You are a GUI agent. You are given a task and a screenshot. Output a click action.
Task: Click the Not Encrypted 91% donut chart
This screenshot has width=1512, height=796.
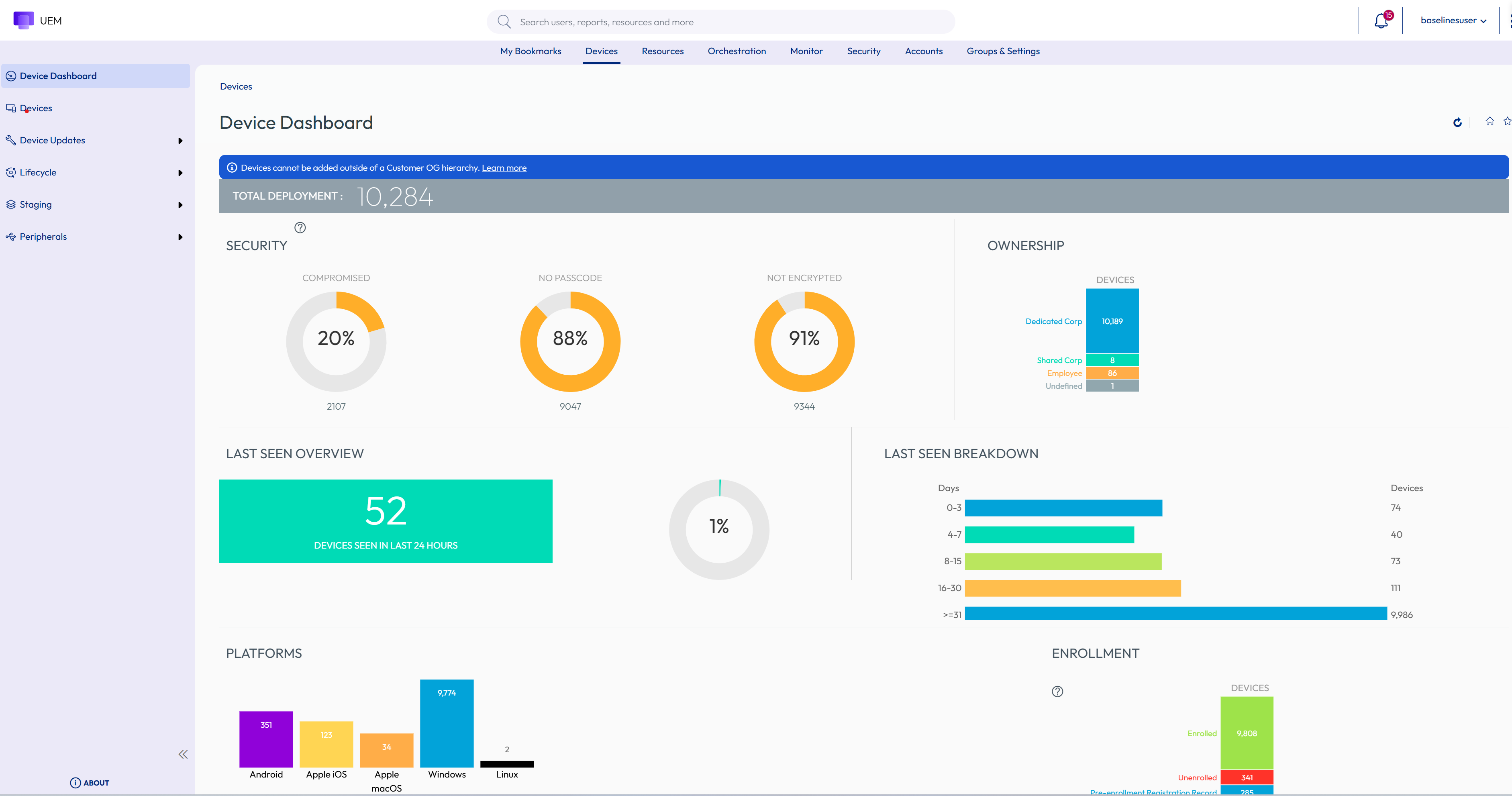point(804,342)
